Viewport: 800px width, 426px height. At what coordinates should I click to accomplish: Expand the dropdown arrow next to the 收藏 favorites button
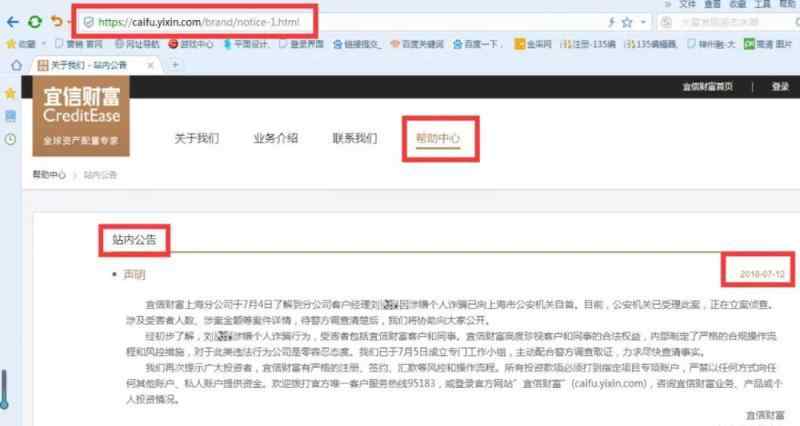pos(43,44)
